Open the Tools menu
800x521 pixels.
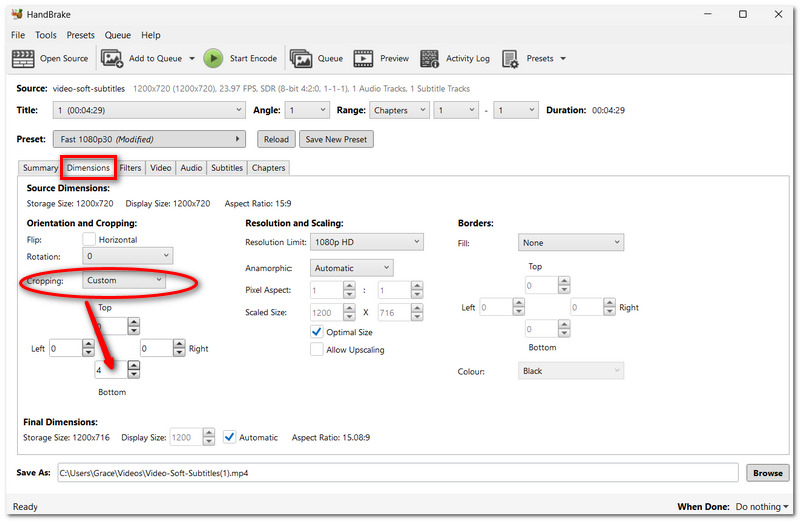(x=46, y=35)
